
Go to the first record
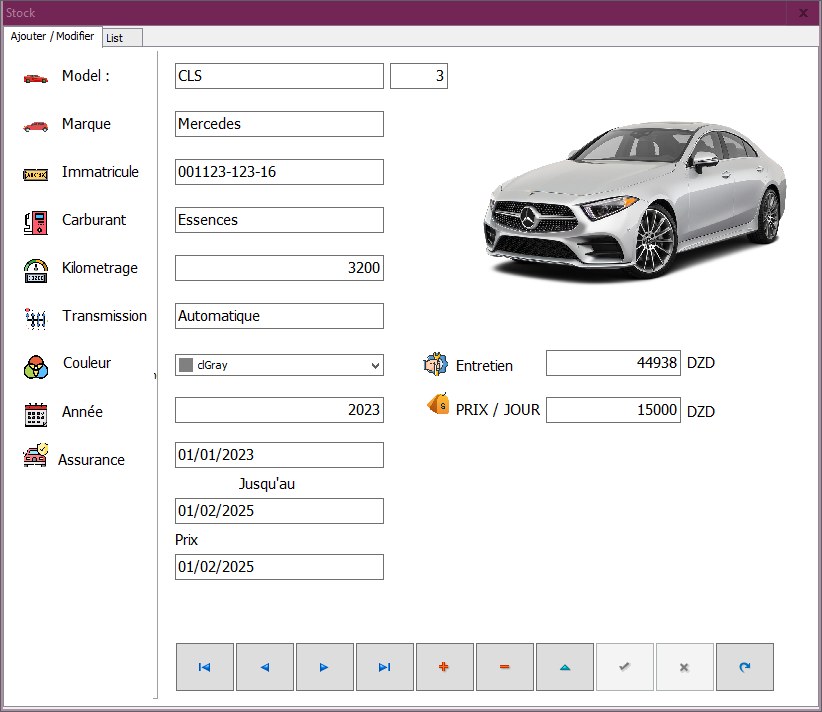pos(204,667)
